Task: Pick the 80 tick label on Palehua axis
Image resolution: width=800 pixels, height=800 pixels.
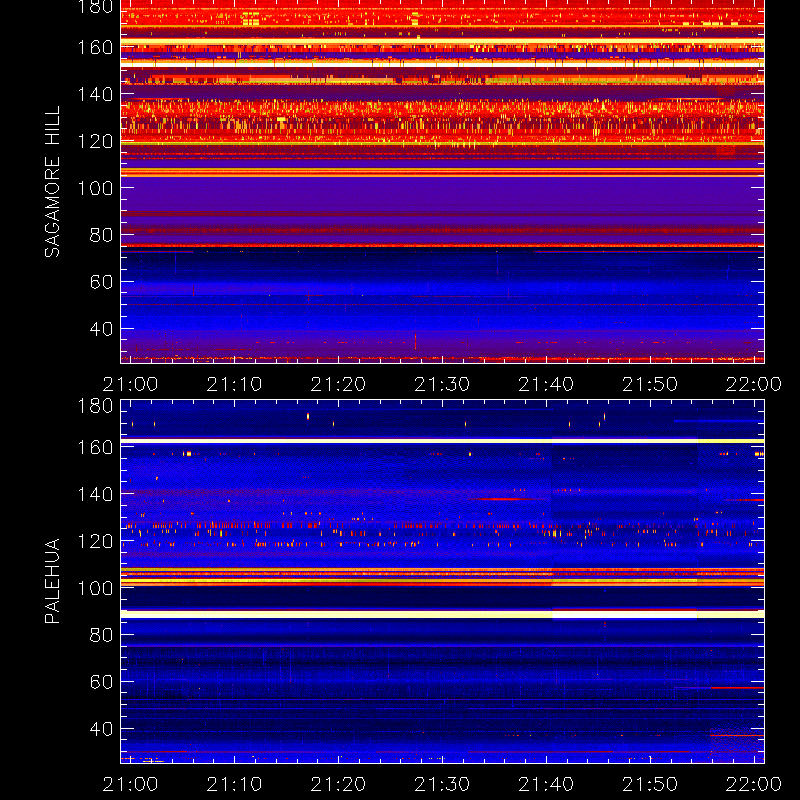Action: tap(101, 635)
